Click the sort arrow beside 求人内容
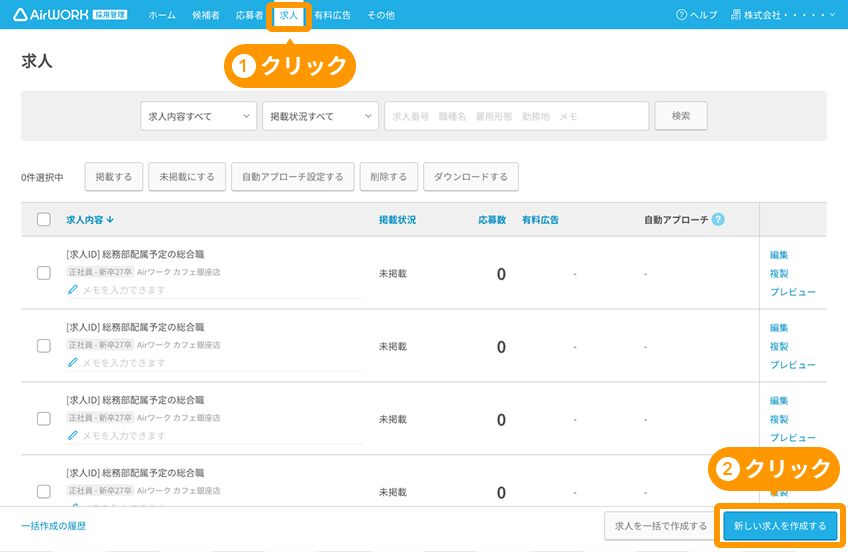The height and width of the screenshot is (552, 848). [x=110, y=220]
